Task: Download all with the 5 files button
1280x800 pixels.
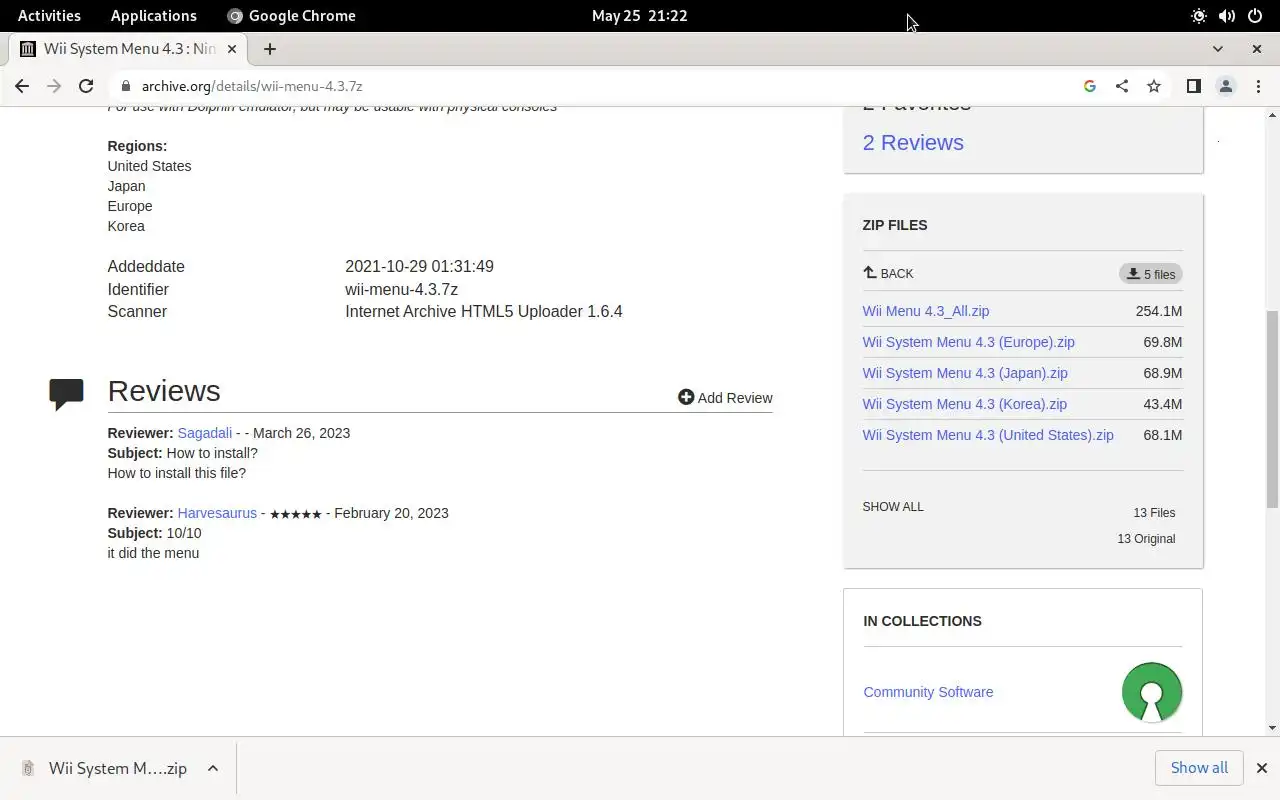Action: pyautogui.click(x=1151, y=273)
